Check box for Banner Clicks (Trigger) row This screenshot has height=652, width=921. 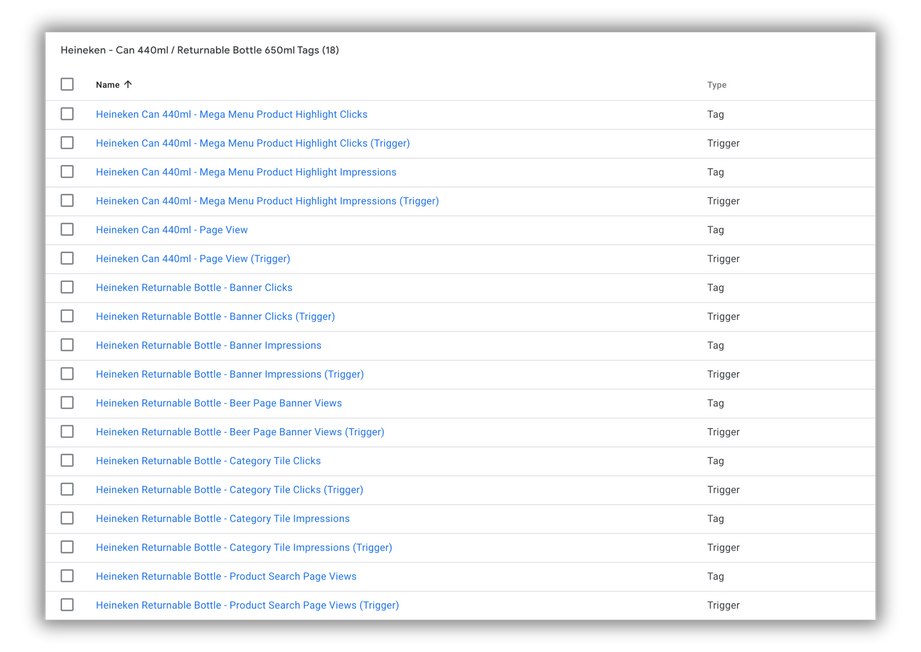tap(67, 316)
